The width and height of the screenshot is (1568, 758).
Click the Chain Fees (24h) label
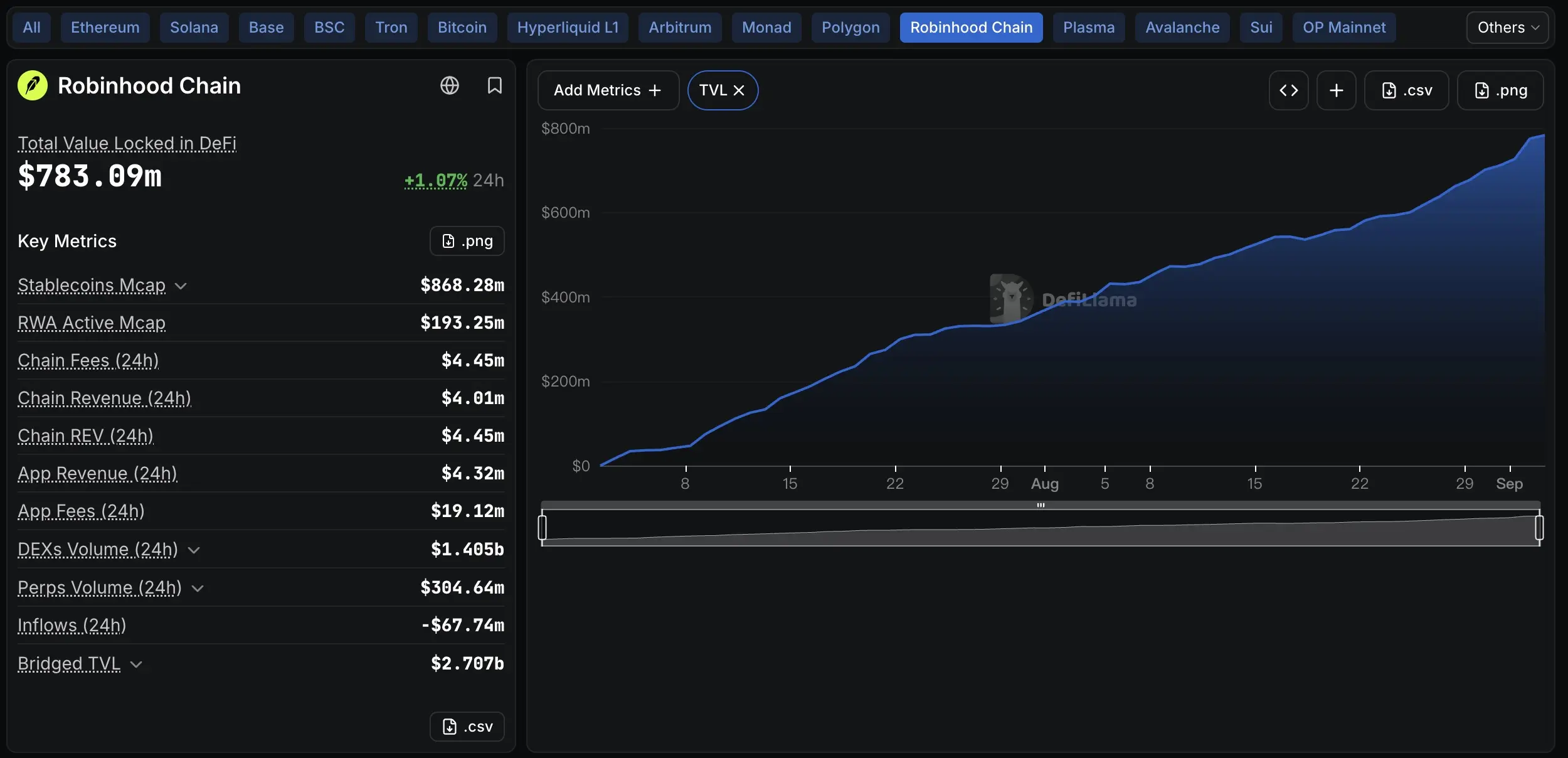[88, 361]
